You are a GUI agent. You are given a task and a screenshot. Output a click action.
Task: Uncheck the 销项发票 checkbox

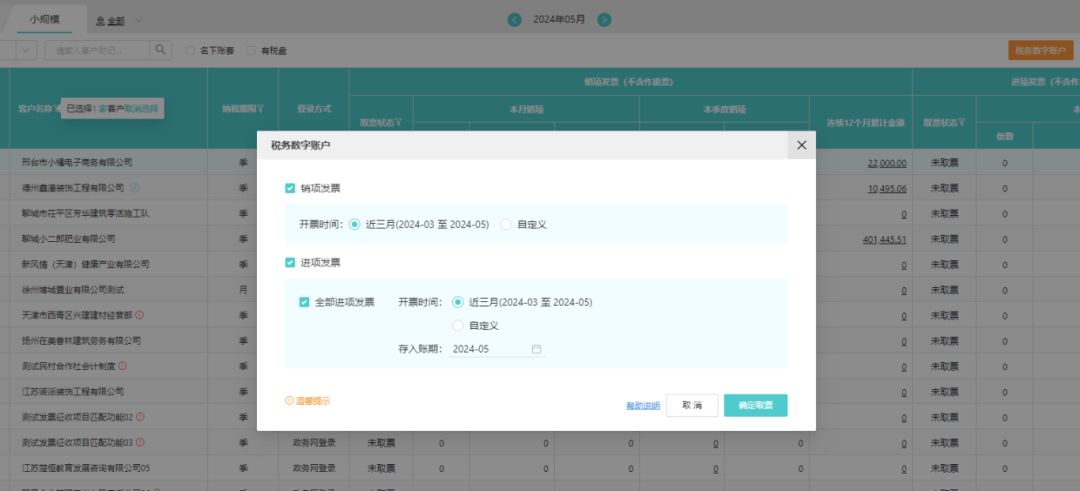[x=290, y=187]
